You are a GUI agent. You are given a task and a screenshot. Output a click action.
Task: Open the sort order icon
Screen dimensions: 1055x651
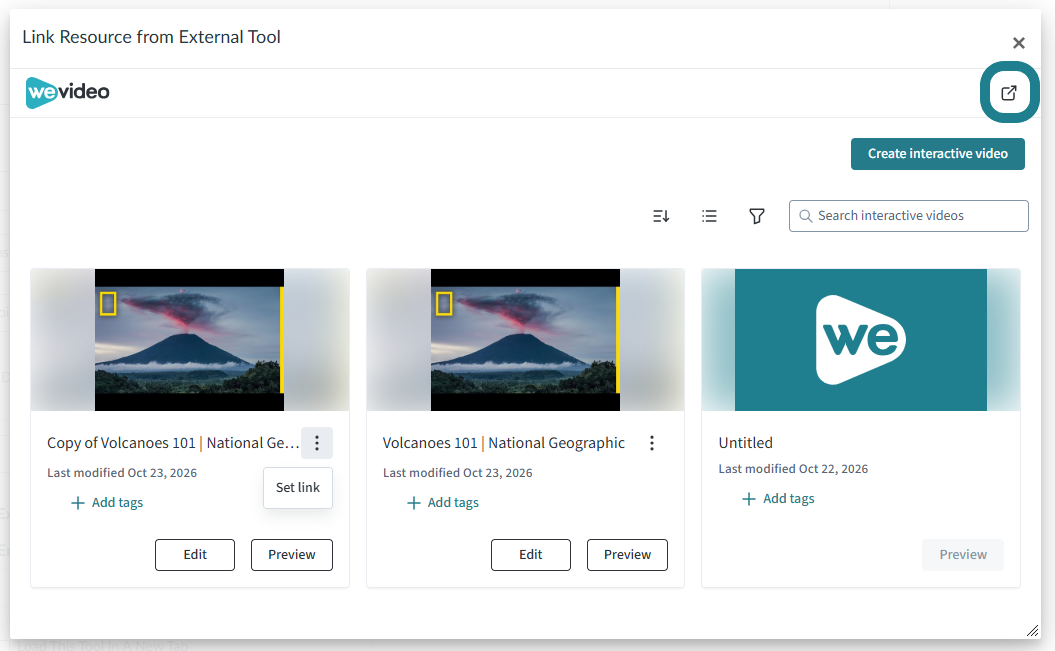(x=661, y=216)
